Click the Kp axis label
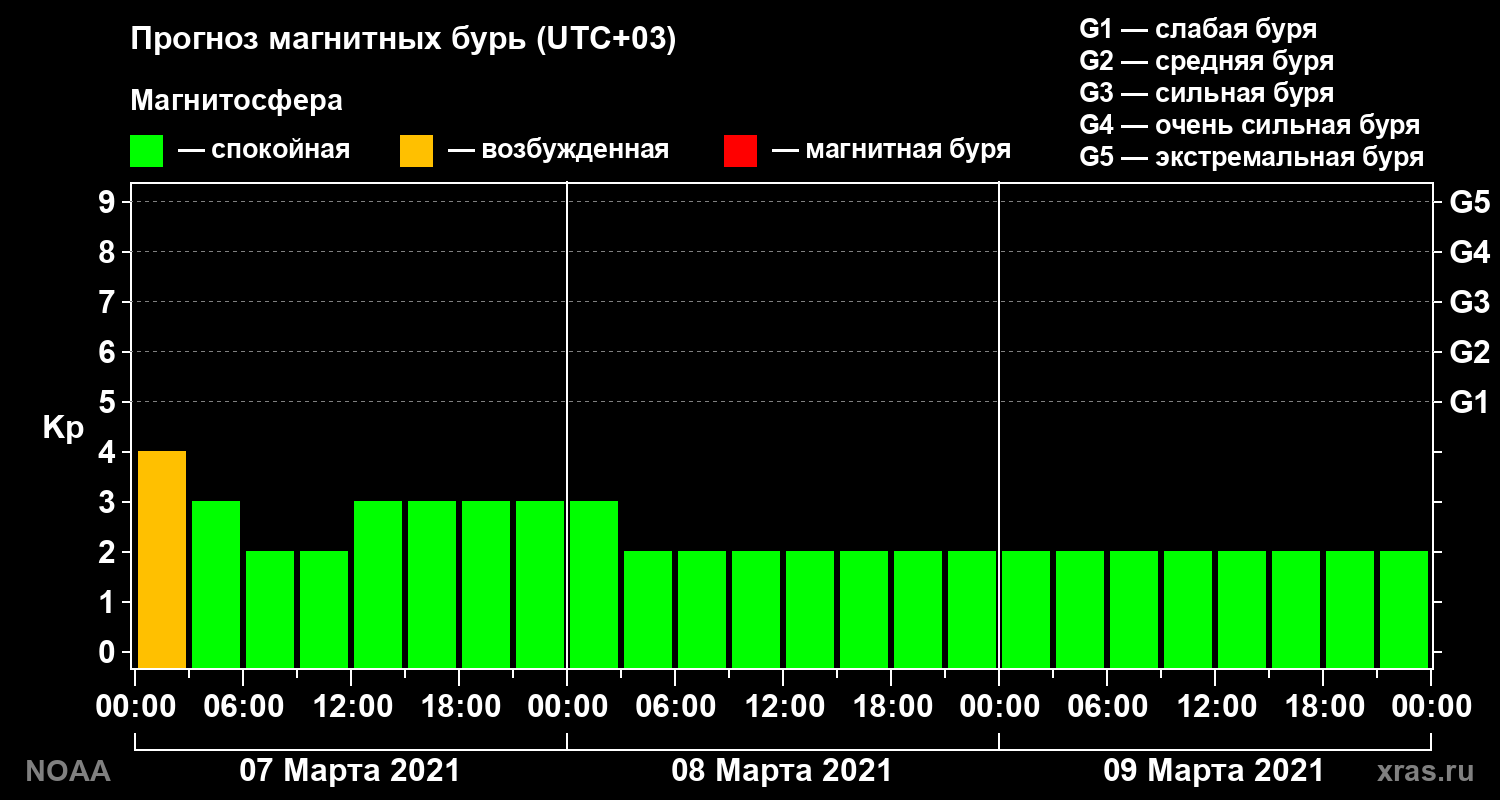The width and height of the screenshot is (1500, 800). point(63,428)
